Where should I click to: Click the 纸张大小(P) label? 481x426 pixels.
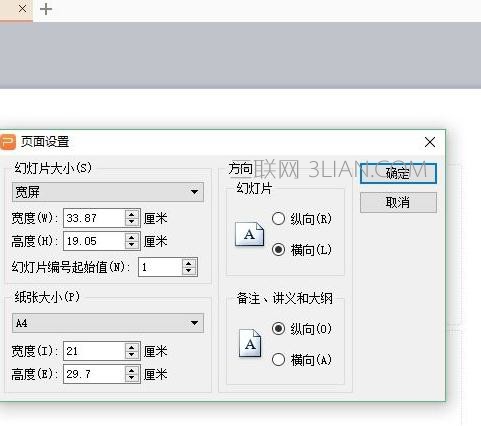47,297
